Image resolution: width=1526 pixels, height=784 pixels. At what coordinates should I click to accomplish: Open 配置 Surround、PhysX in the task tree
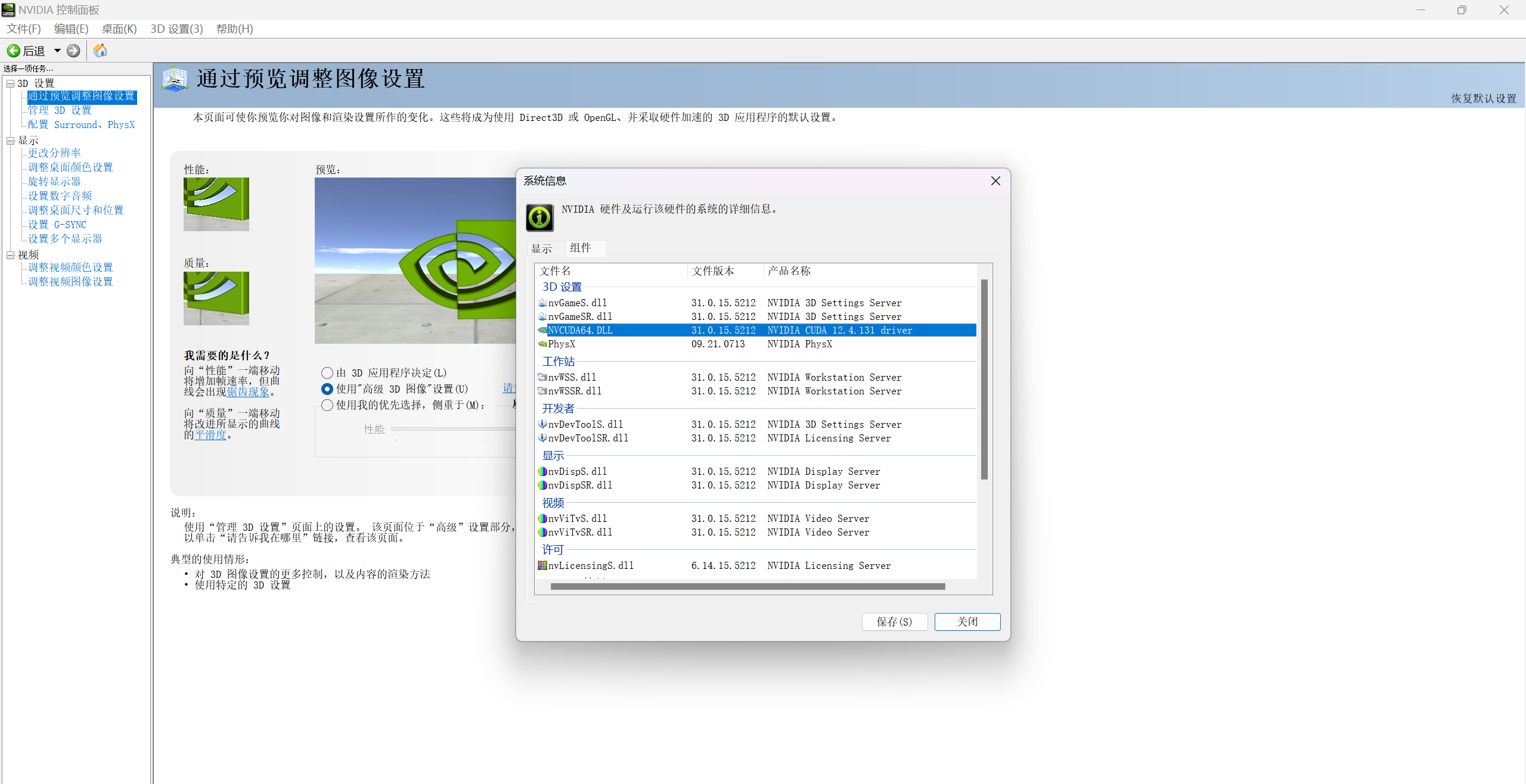point(82,125)
